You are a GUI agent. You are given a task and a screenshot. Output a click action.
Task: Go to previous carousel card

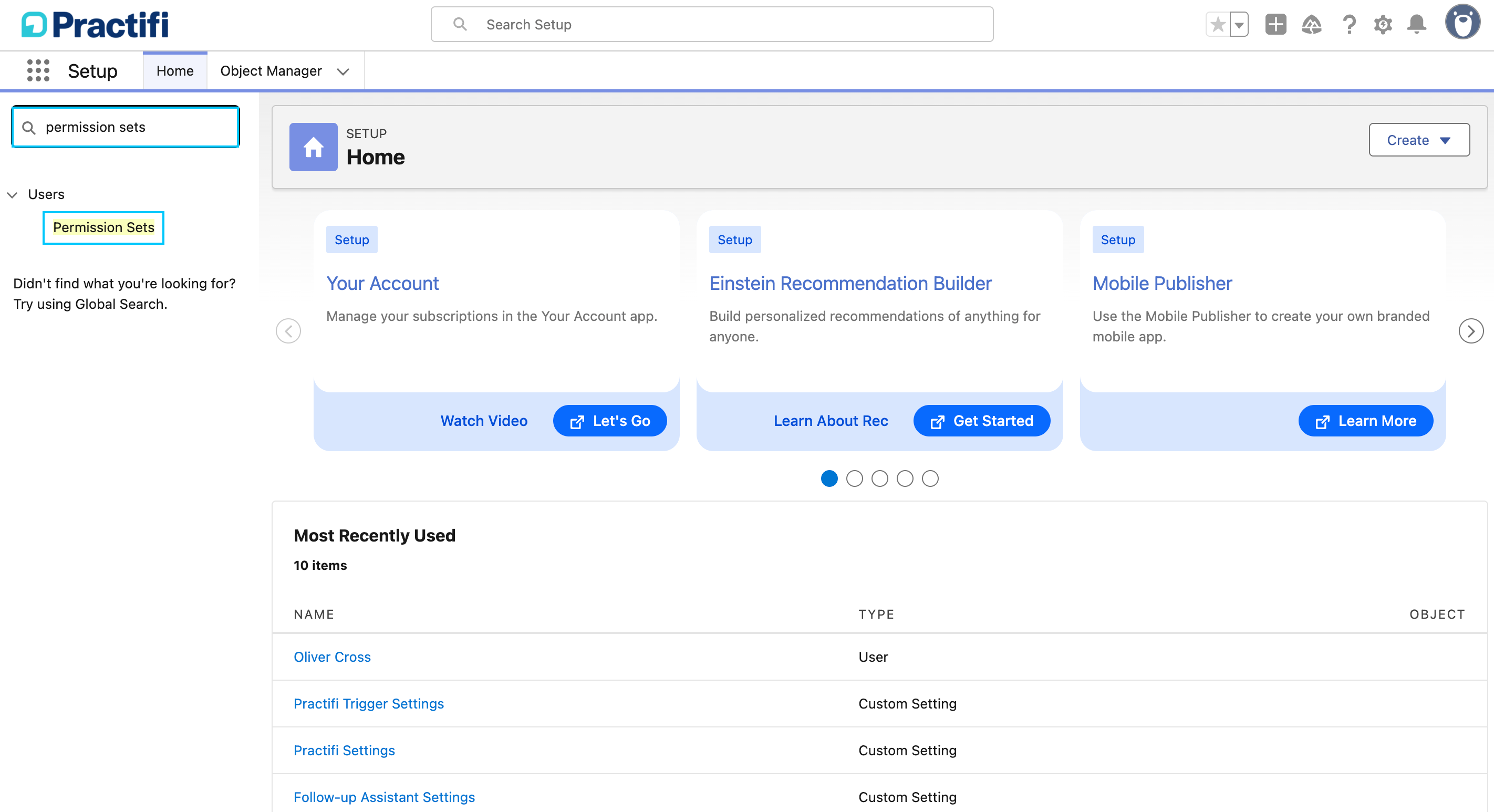pos(288,330)
